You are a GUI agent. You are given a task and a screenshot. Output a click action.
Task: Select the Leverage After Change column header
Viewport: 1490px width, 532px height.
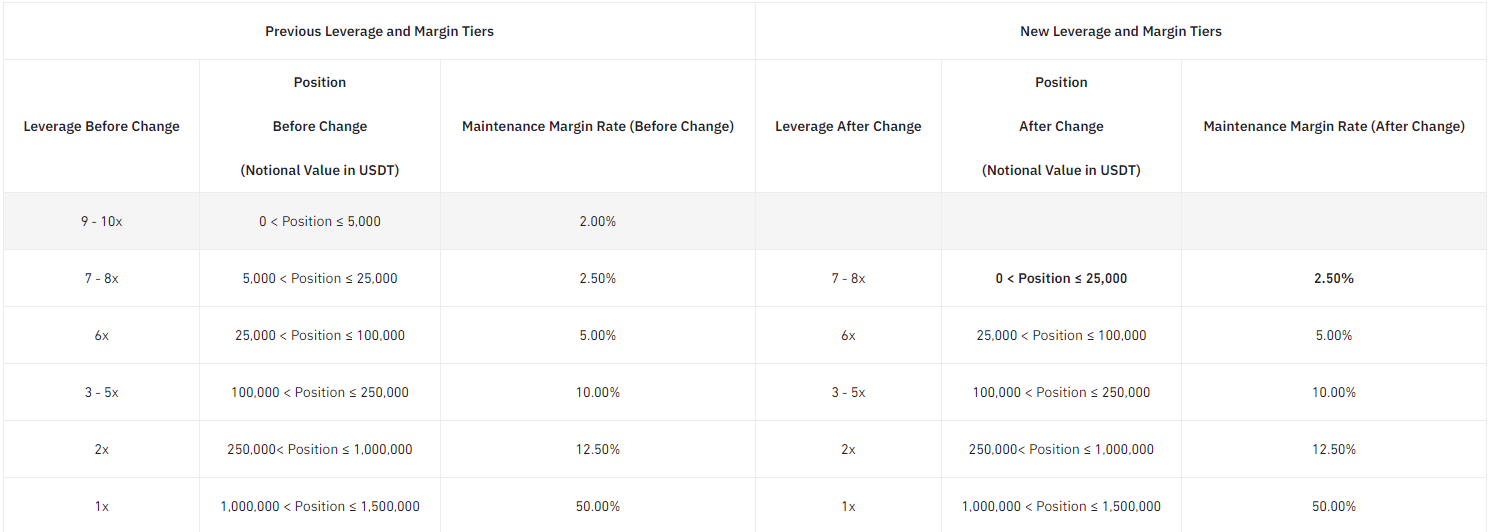point(848,126)
